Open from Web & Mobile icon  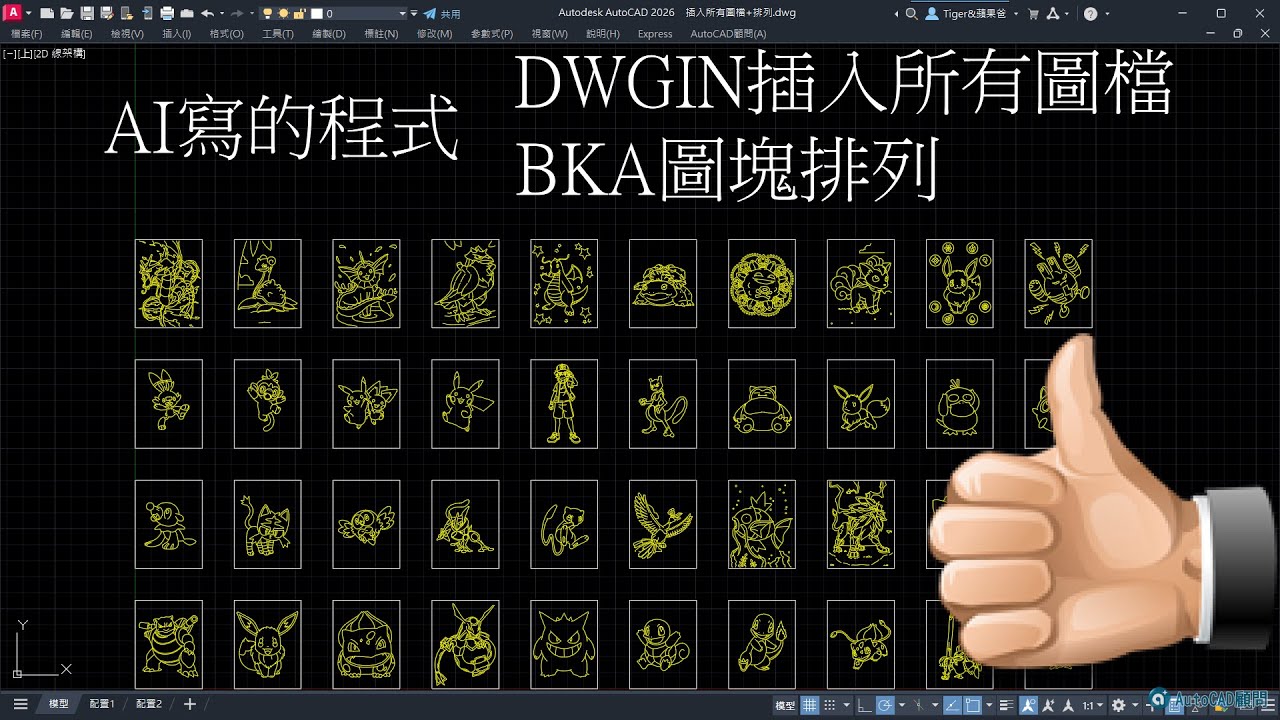tap(127, 14)
